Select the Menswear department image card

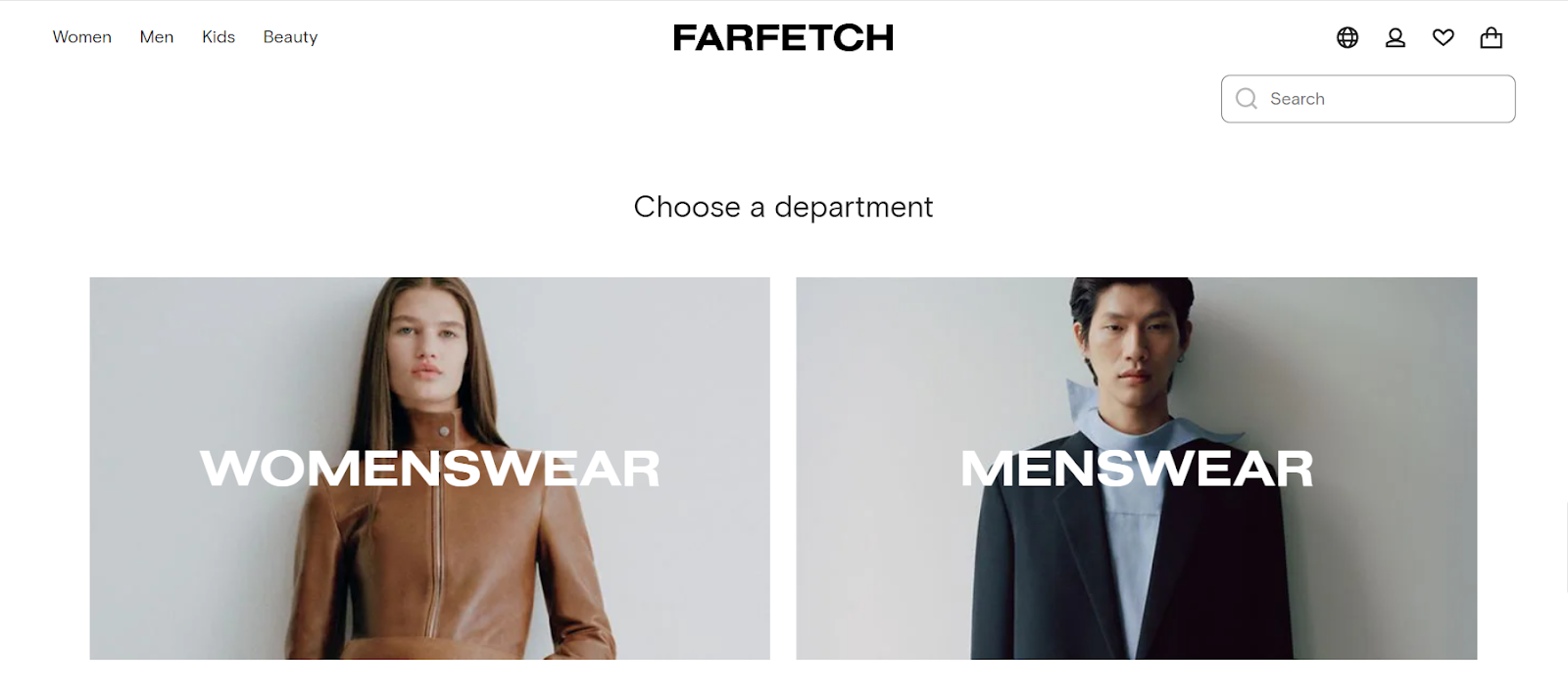click(1137, 469)
